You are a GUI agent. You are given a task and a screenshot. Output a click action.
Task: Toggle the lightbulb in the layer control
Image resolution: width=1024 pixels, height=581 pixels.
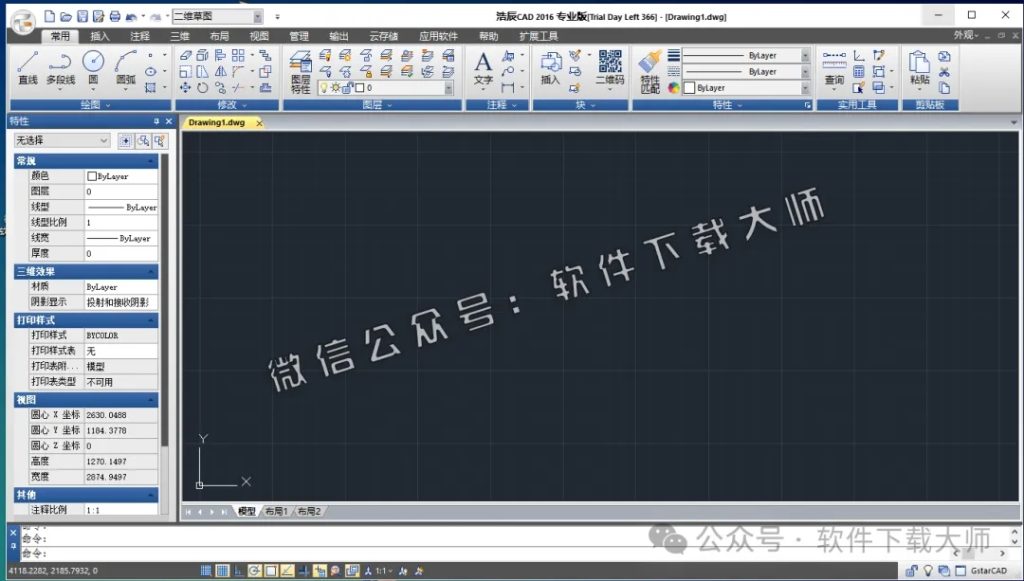(325, 88)
